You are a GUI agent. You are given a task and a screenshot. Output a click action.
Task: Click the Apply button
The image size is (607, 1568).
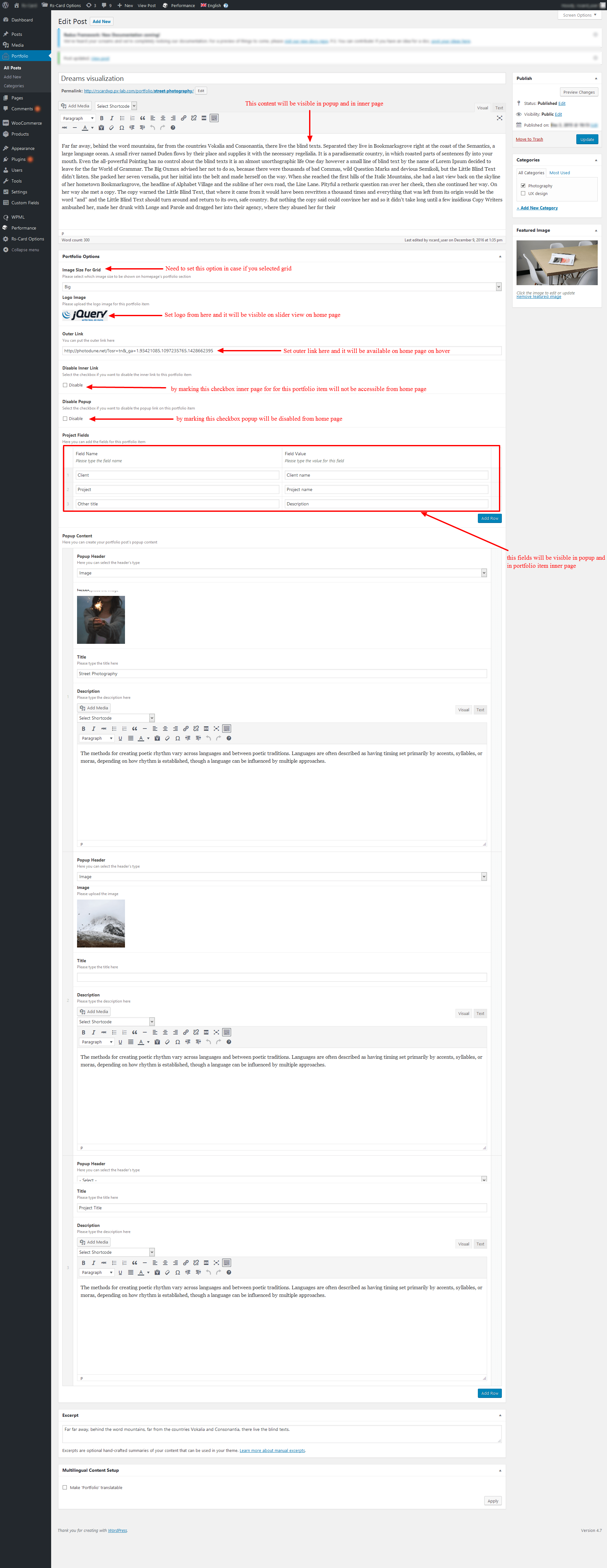tap(493, 1501)
